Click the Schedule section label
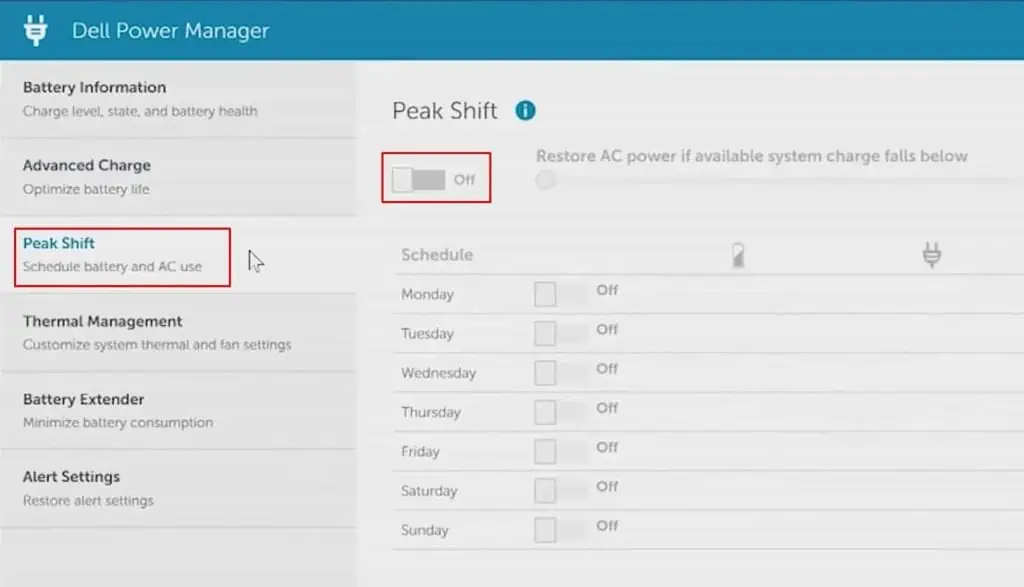1024x587 pixels. pyautogui.click(x=437, y=255)
